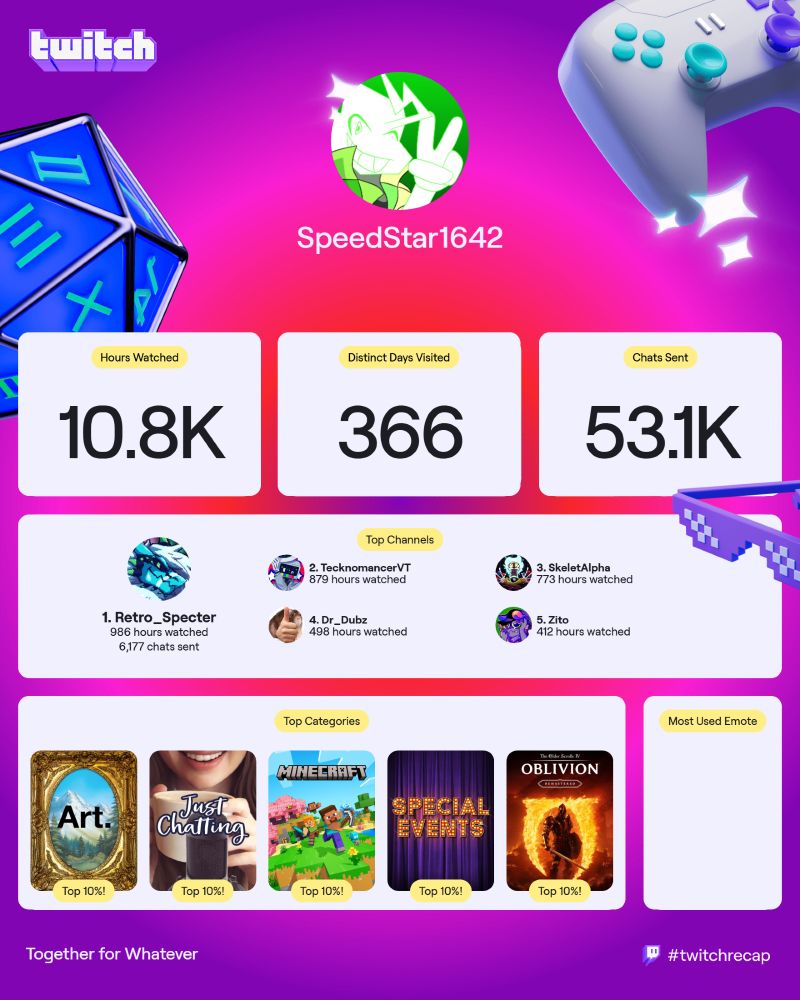The image size is (800, 1000).
Task: Click the Distinct Days Visited label
Action: (x=399, y=358)
